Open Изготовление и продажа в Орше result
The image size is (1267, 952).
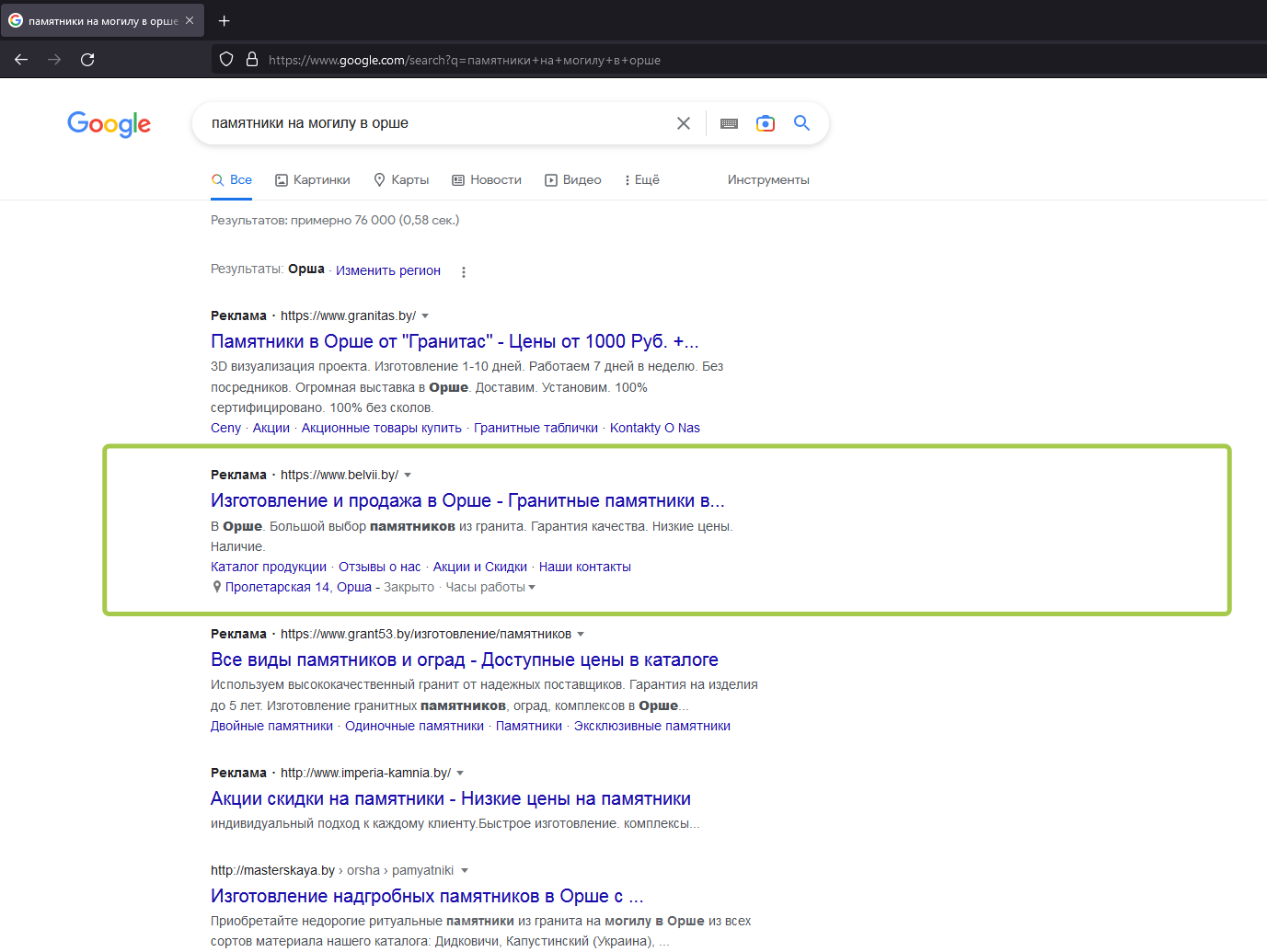467,500
